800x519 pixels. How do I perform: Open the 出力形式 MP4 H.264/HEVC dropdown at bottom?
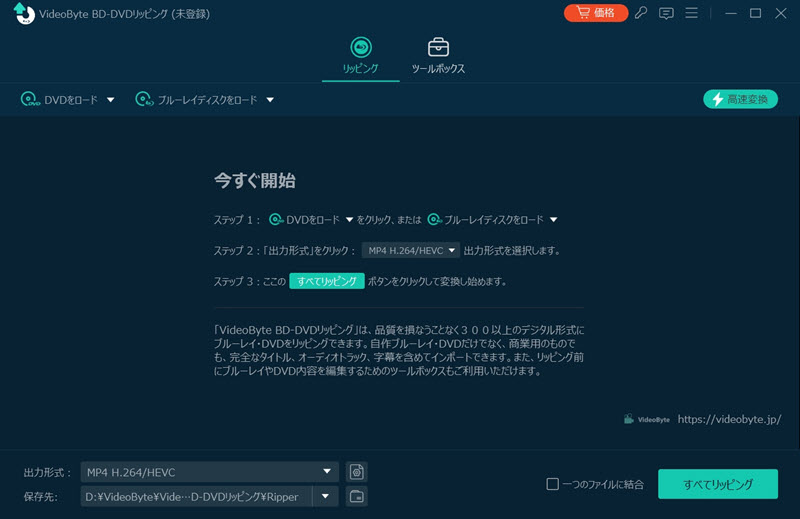pos(210,472)
